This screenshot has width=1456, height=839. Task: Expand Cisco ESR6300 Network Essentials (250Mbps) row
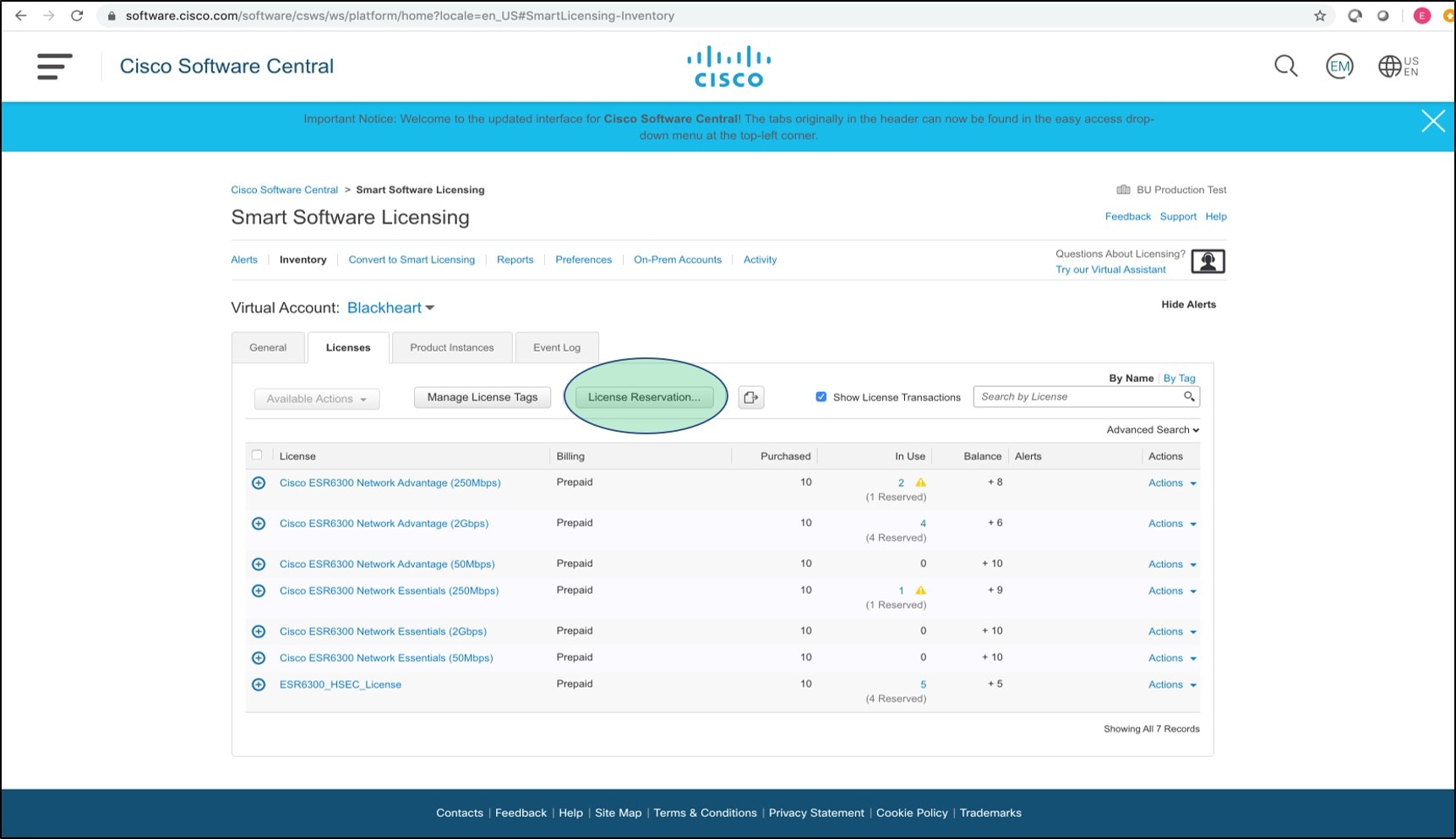pyautogui.click(x=259, y=591)
